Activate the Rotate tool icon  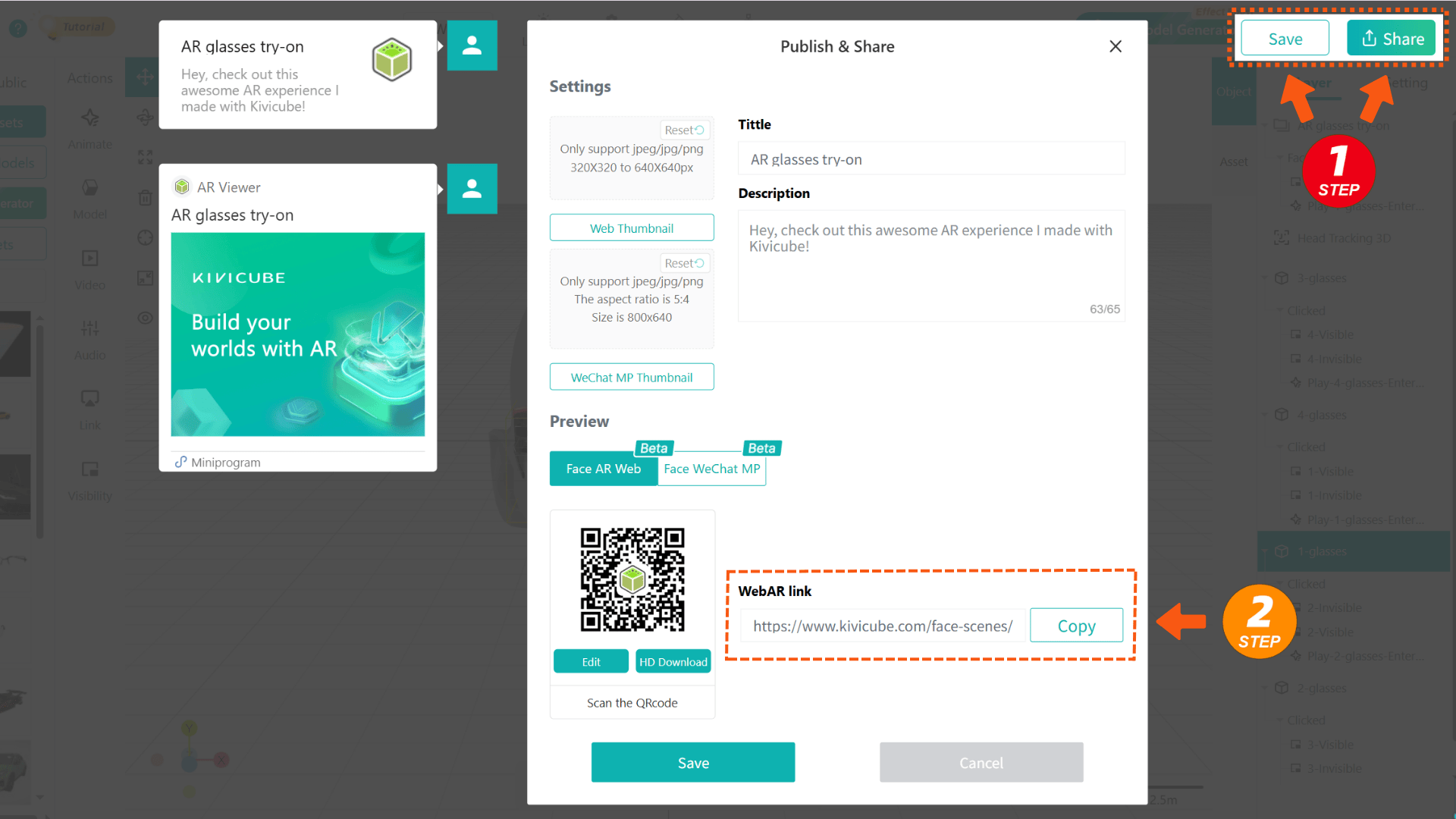[x=144, y=118]
